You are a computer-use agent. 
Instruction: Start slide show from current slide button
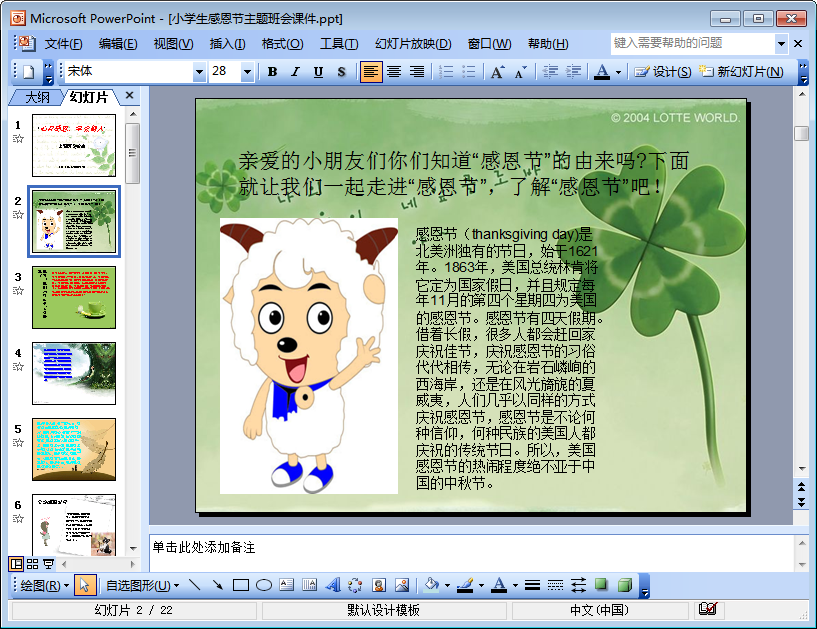(48, 564)
